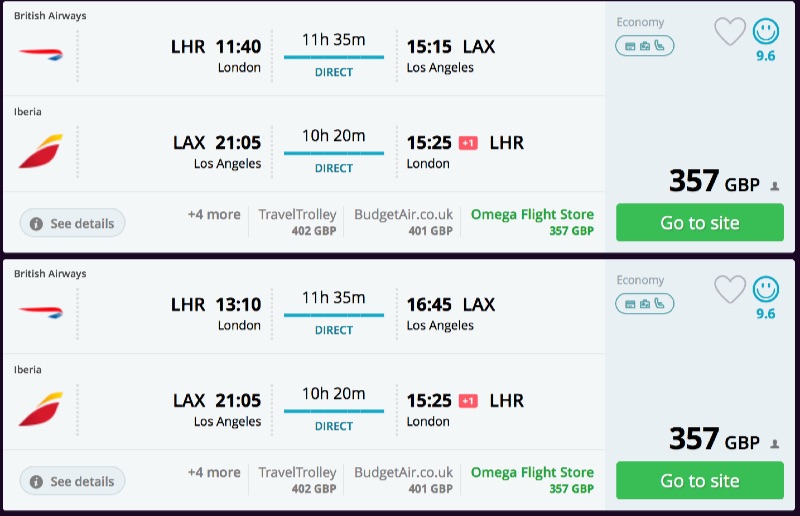The width and height of the screenshot is (800, 516).
Task: Expand See details for the 11:40 flight
Action: [x=72, y=223]
